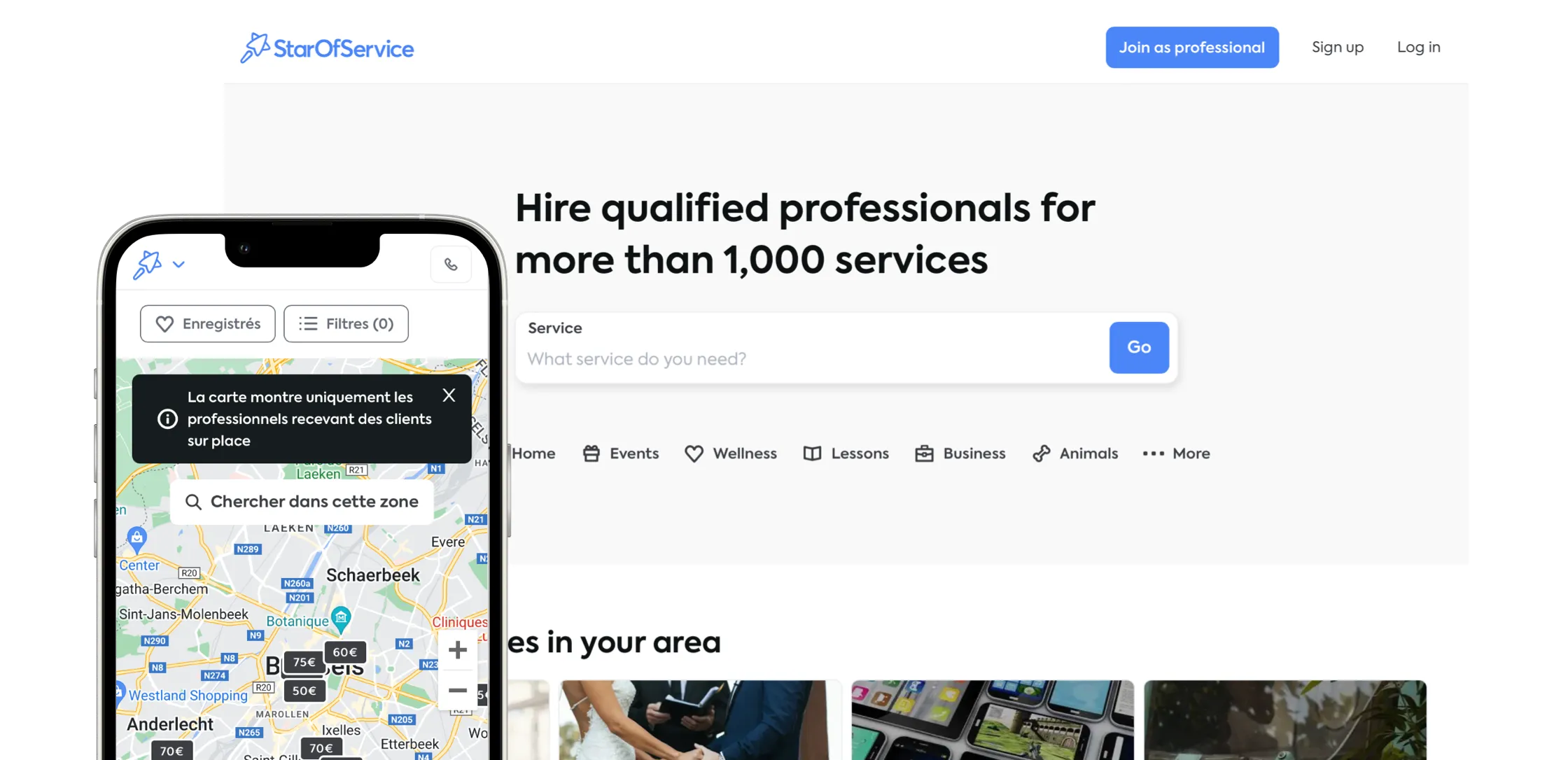
Task: Click the Join as professional button
Action: [1192, 47]
